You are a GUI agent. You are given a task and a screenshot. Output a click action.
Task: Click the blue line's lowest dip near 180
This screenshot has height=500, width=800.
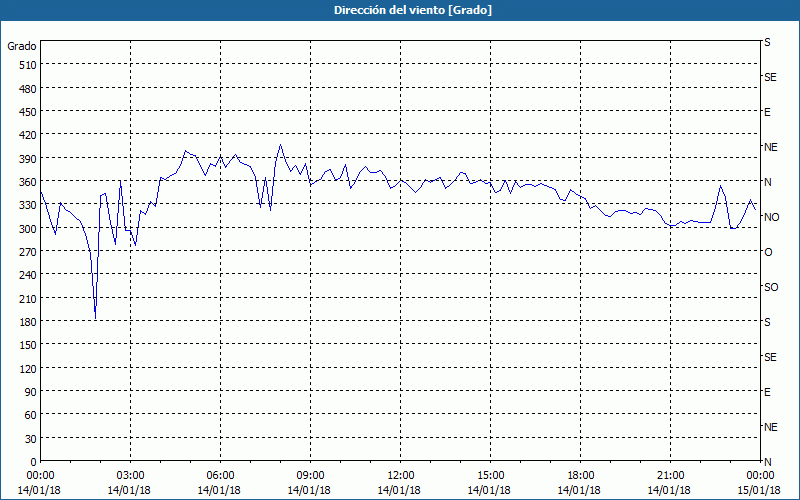tap(95, 319)
